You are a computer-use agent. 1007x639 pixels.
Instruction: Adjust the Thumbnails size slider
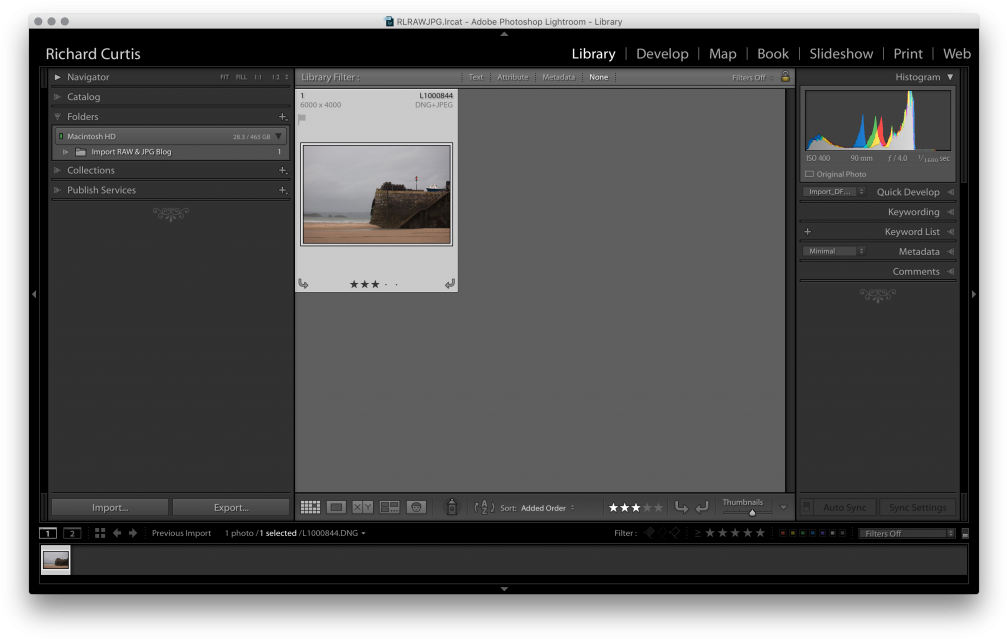(750, 513)
